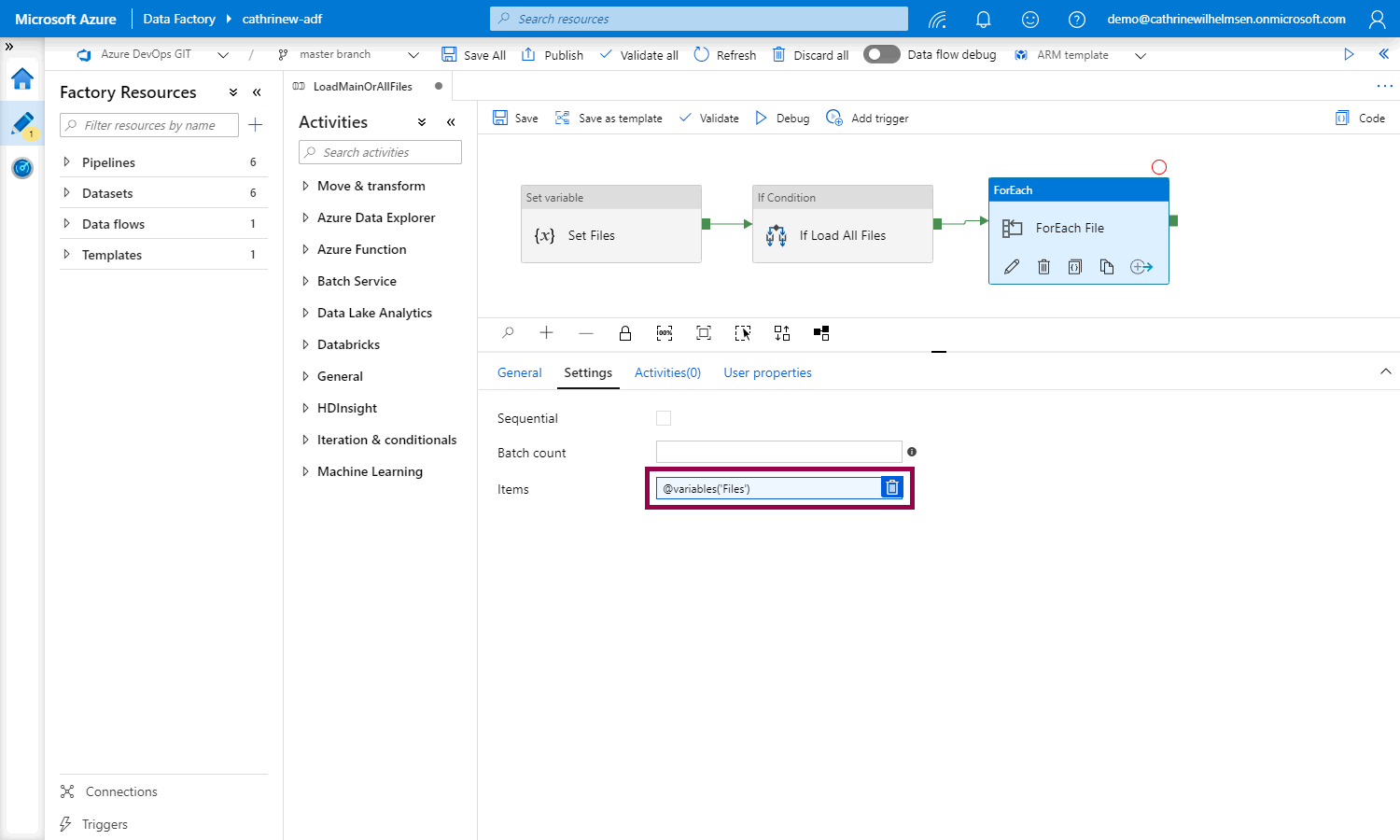1400x840 pixels.
Task: Click the Batch count input field
Action: [778, 452]
